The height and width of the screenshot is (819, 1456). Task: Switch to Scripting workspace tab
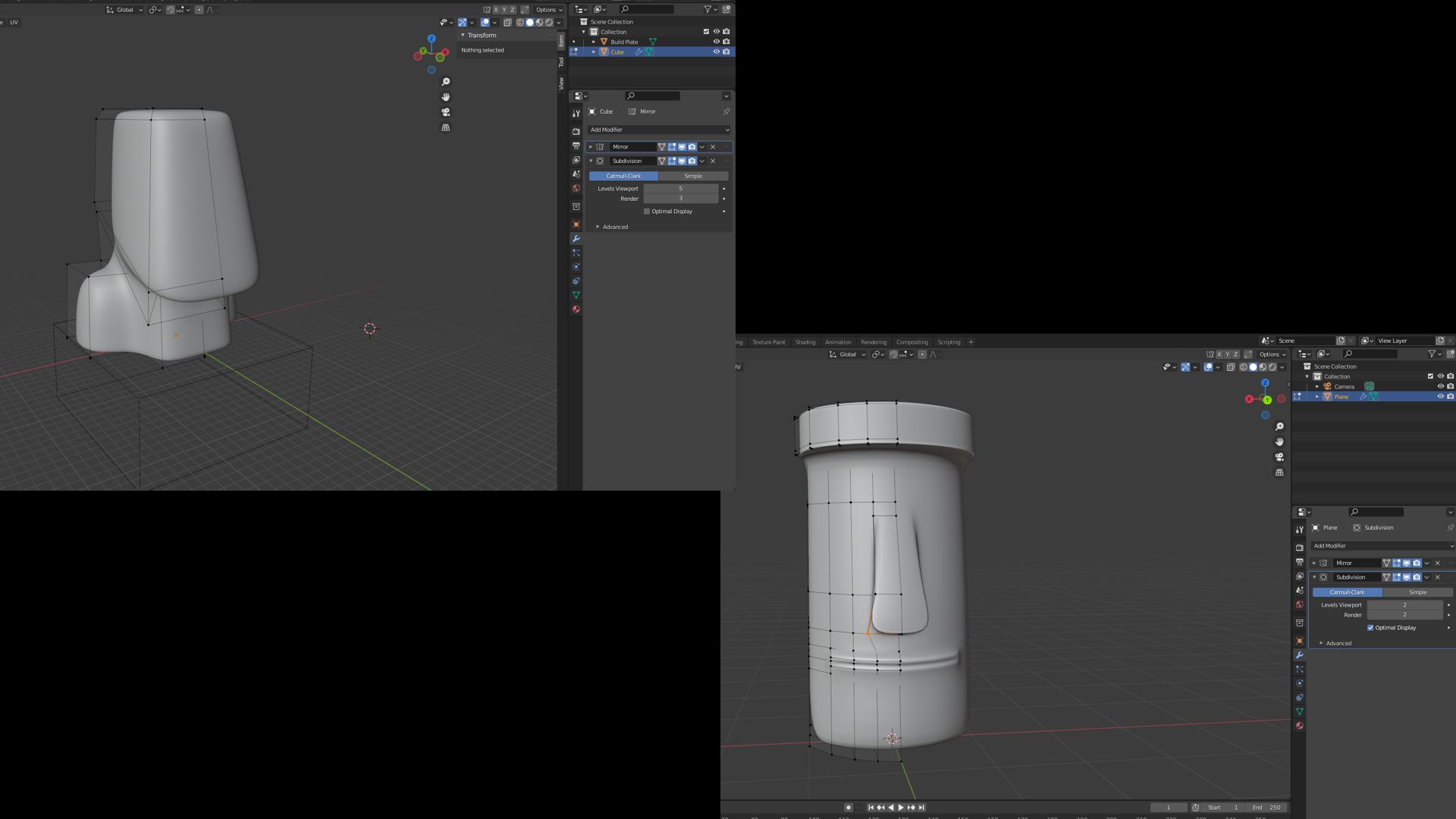pyautogui.click(x=949, y=342)
